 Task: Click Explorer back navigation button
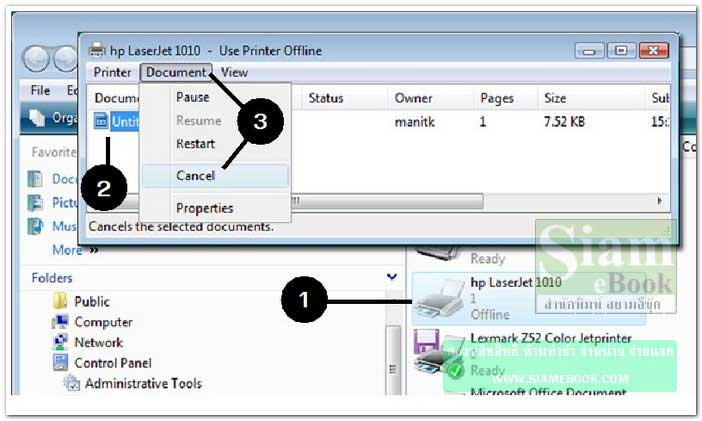(x=36, y=59)
